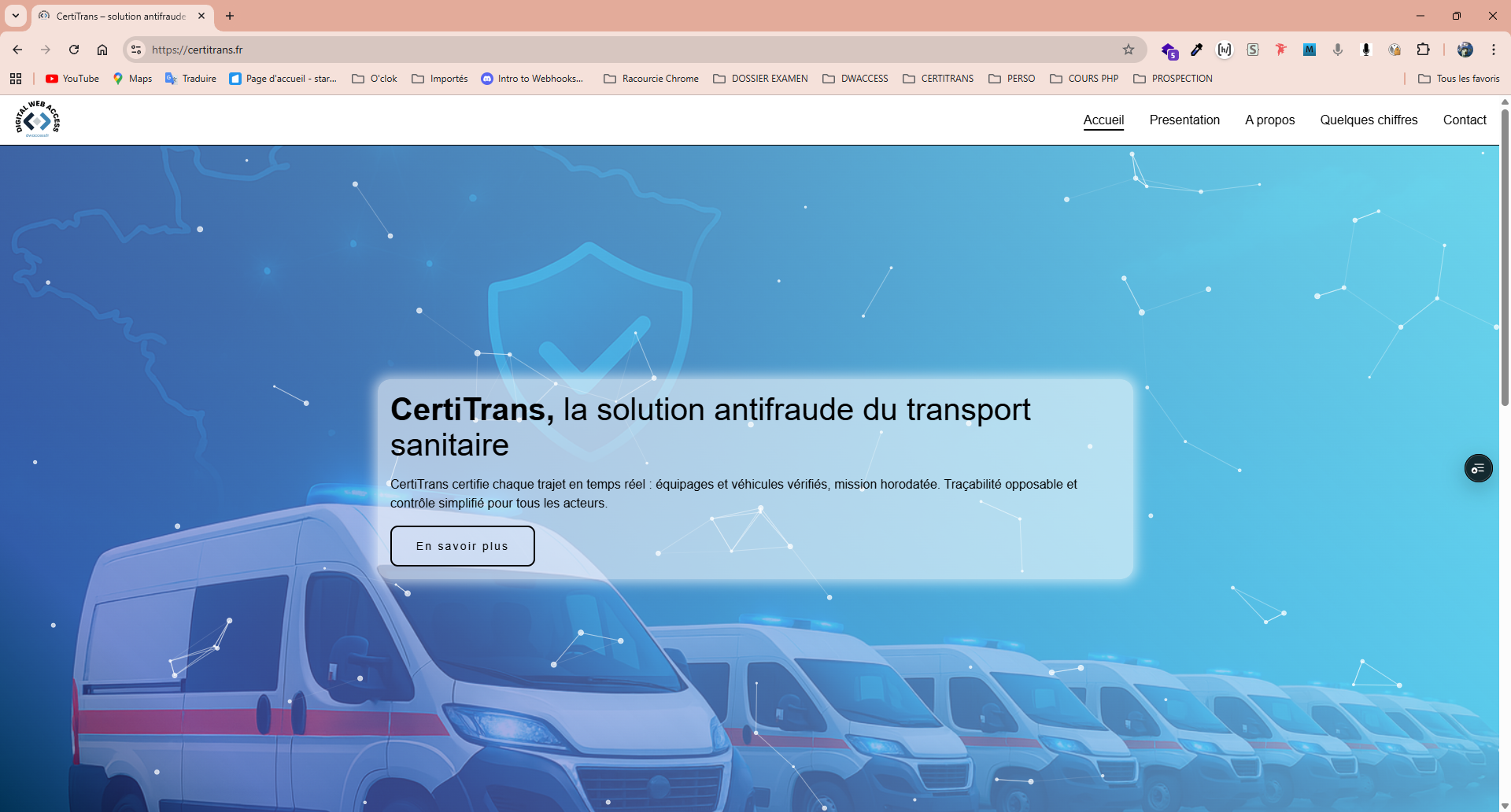Open the color picker eyedropper extension
Screen dimensions: 1511x812
(x=1196, y=50)
